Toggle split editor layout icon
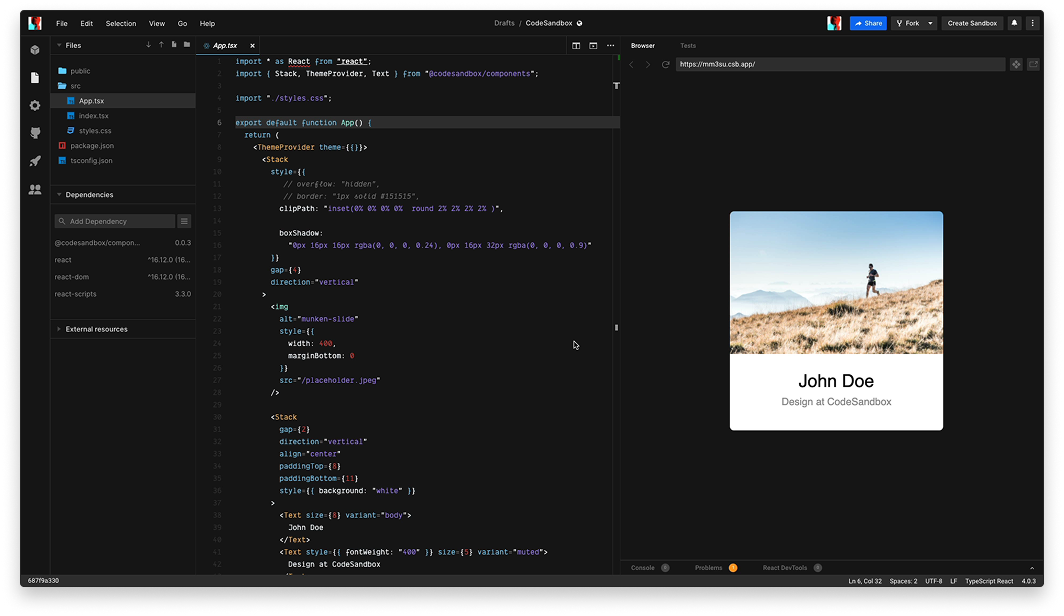This screenshot has height=616, width=1064. click(576, 46)
